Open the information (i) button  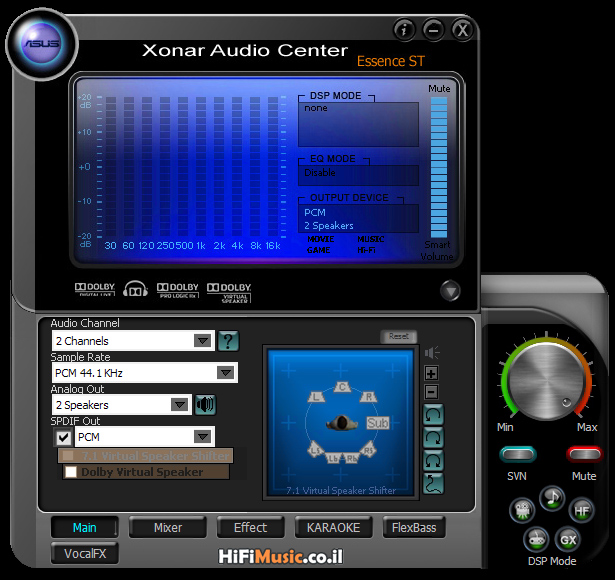tap(404, 29)
